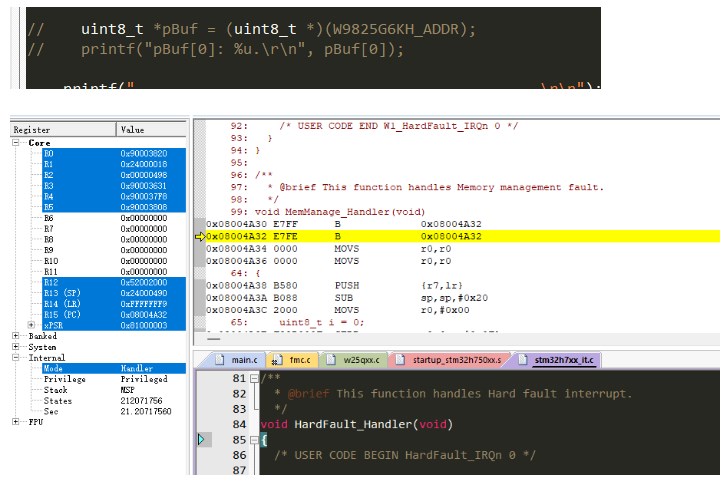Image resolution: width=722 pixels, height=485 pixels.
Task: Collapse the Internal register group
Action: [16, 357]
